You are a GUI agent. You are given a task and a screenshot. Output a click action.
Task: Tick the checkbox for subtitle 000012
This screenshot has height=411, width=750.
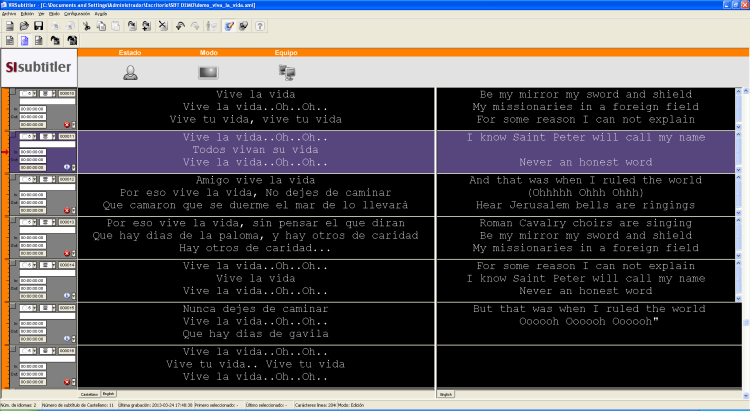click(22, 179)
